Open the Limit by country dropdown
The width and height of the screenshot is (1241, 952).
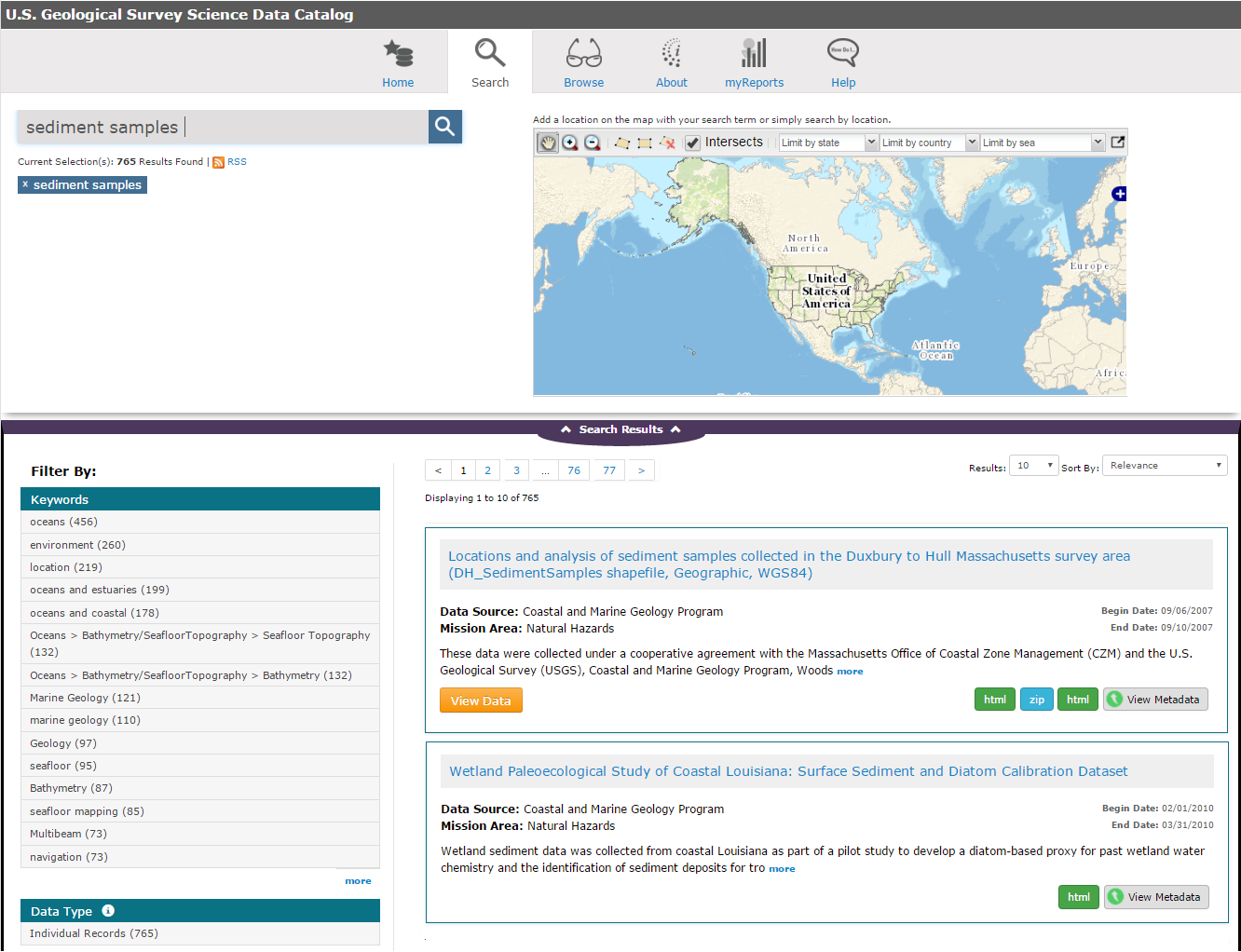click(930, 143)
